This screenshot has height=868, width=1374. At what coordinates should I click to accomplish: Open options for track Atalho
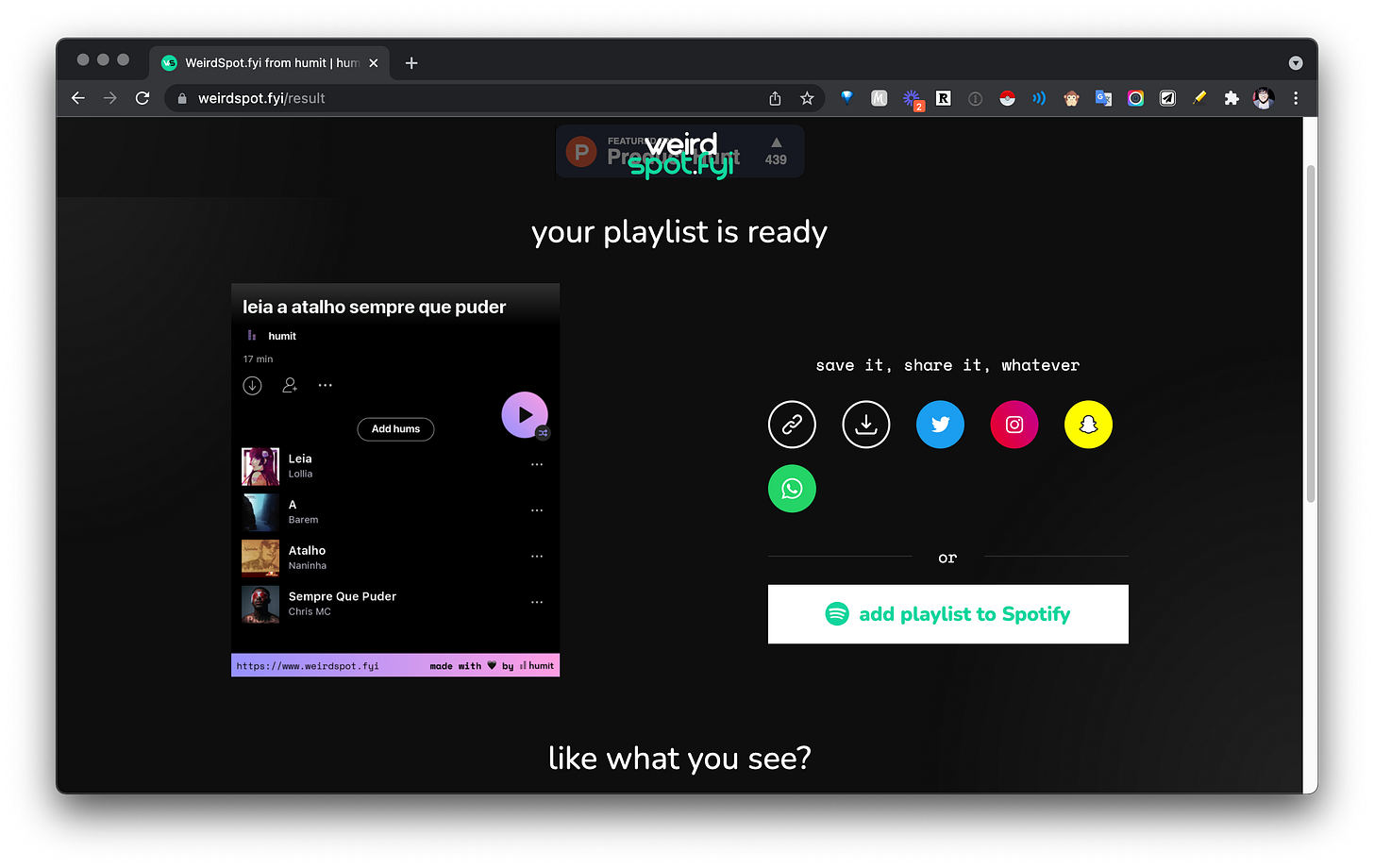tap(537, 557)
